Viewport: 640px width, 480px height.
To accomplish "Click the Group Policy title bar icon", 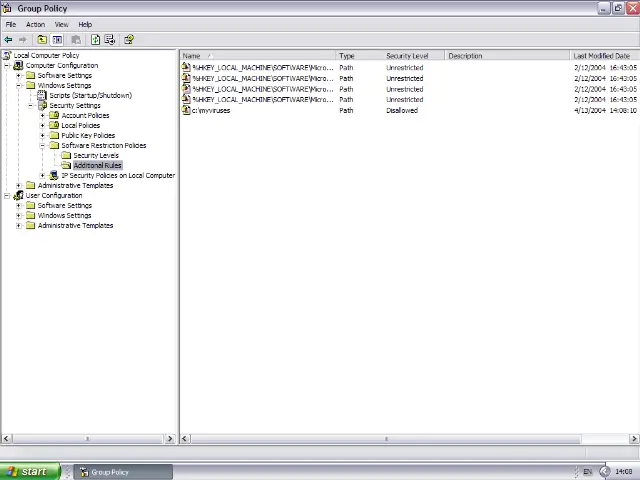I will 7,8.
